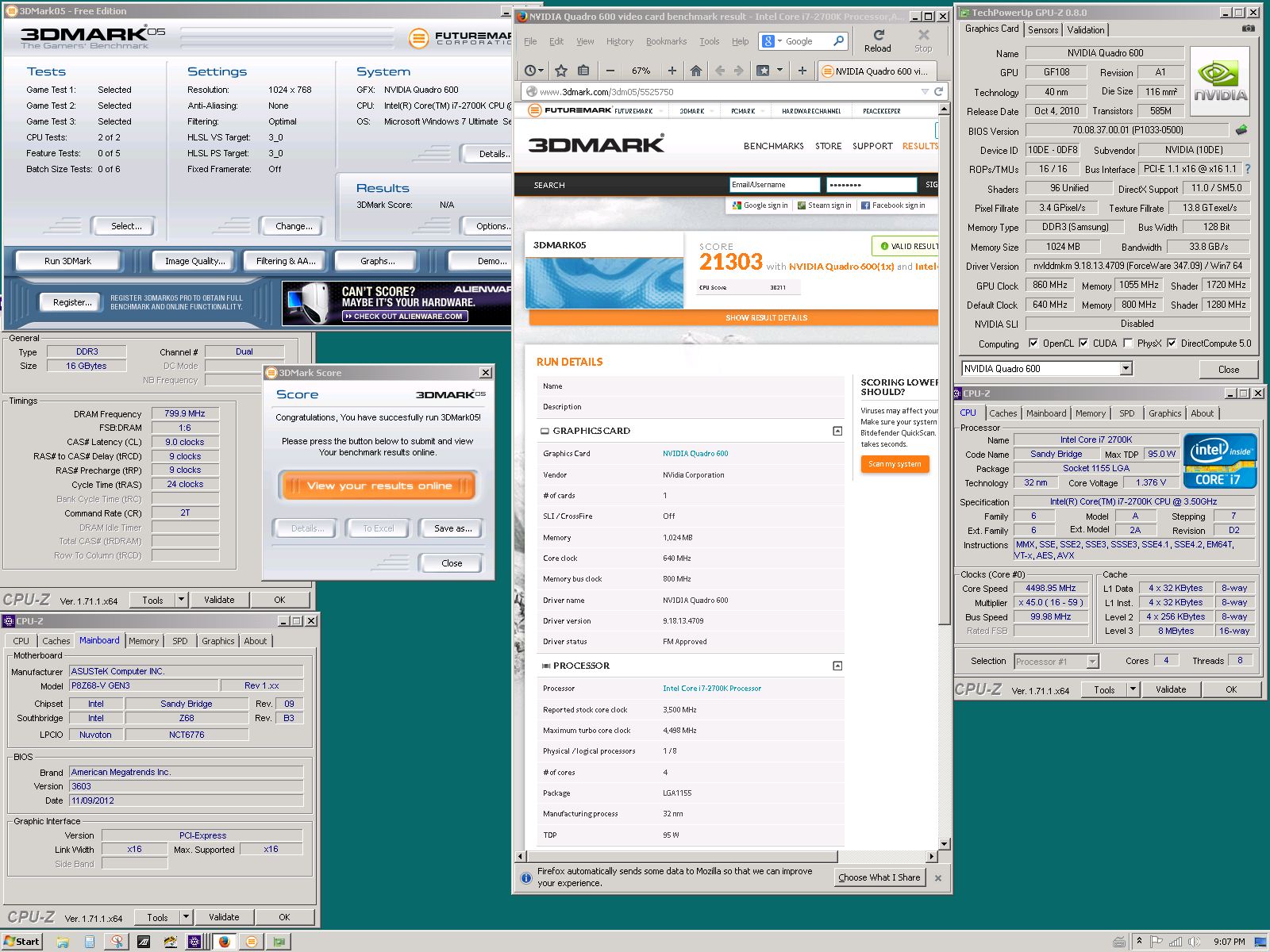This screenshot has height=952, width=1270.
Task: Open the Snipping Tool in the taskbar
Action: pyautogui.click(x=117, y=942)
